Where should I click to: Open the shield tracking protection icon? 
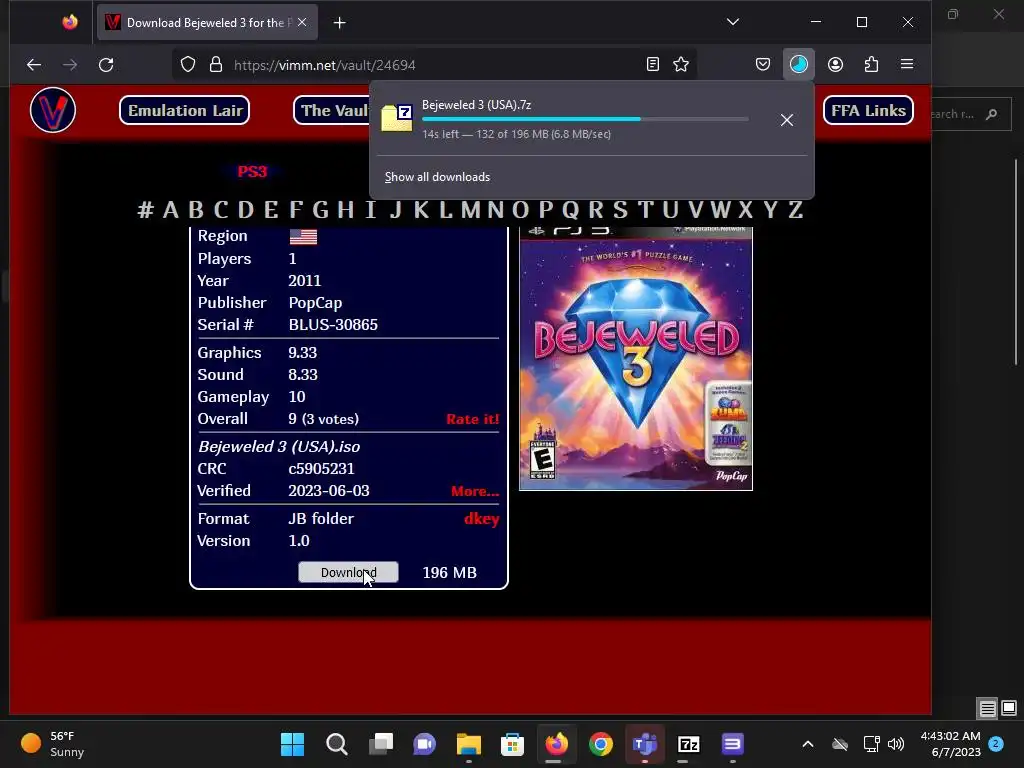[x=187, y=65]
